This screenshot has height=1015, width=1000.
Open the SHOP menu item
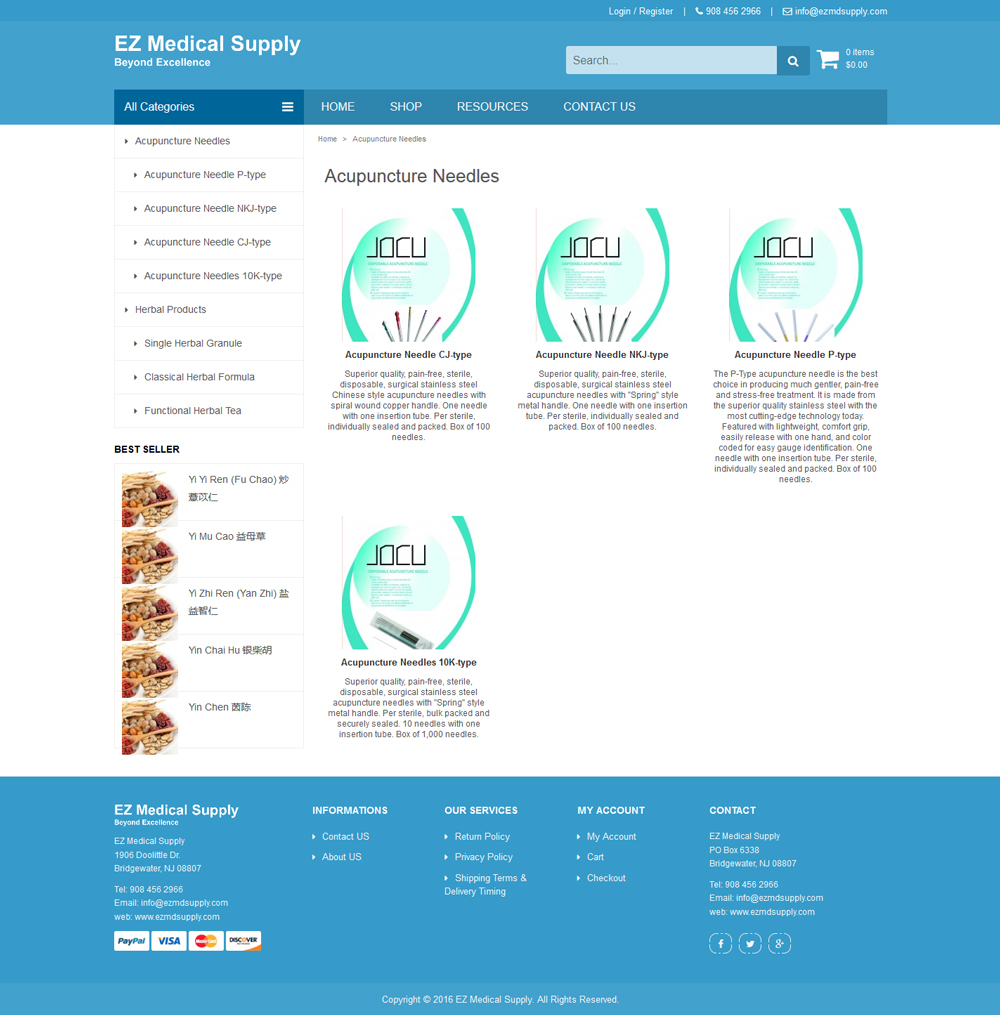(406, 107)
